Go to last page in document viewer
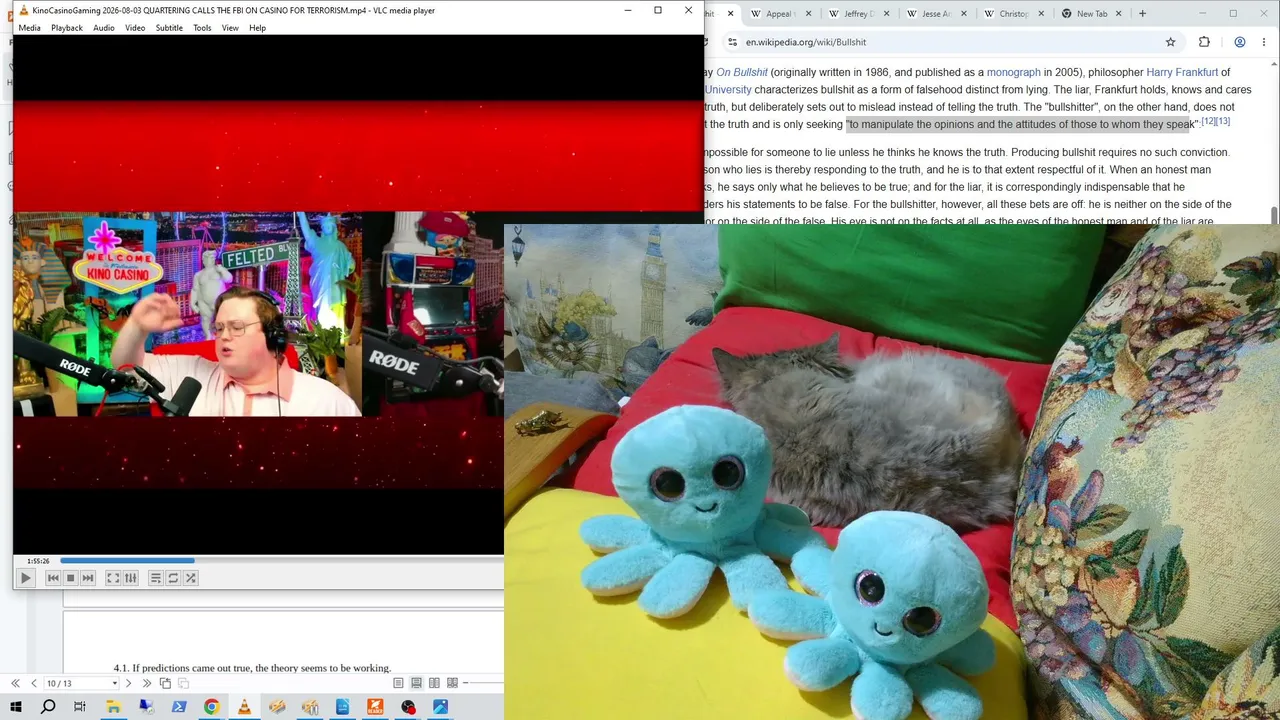Image resolution: width=1280 pixels, height=720 pixels. (x=146, y=683)
